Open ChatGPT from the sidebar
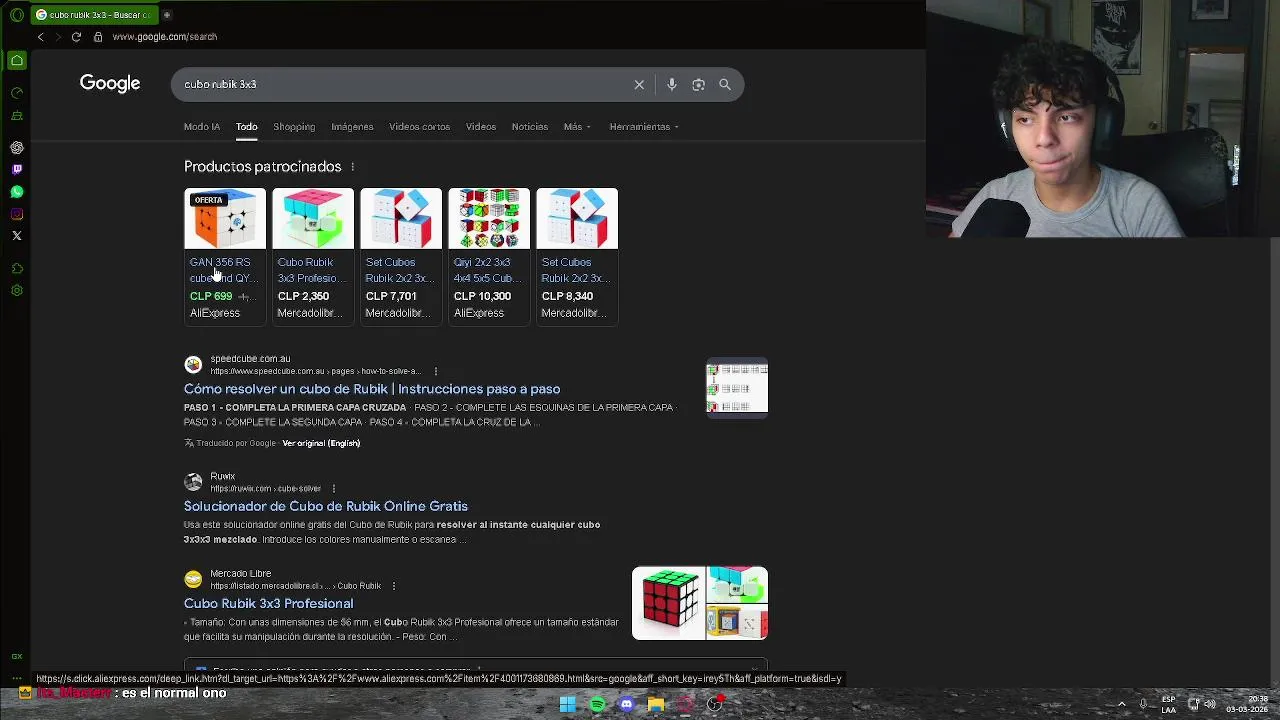Image resolution: width=1280 pixels, height=720 pixels. pos(17,147)
